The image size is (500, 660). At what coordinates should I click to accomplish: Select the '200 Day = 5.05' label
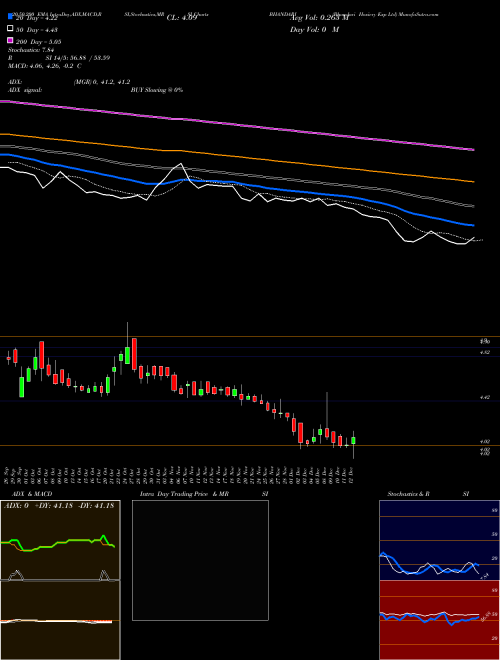pos(39,42)
